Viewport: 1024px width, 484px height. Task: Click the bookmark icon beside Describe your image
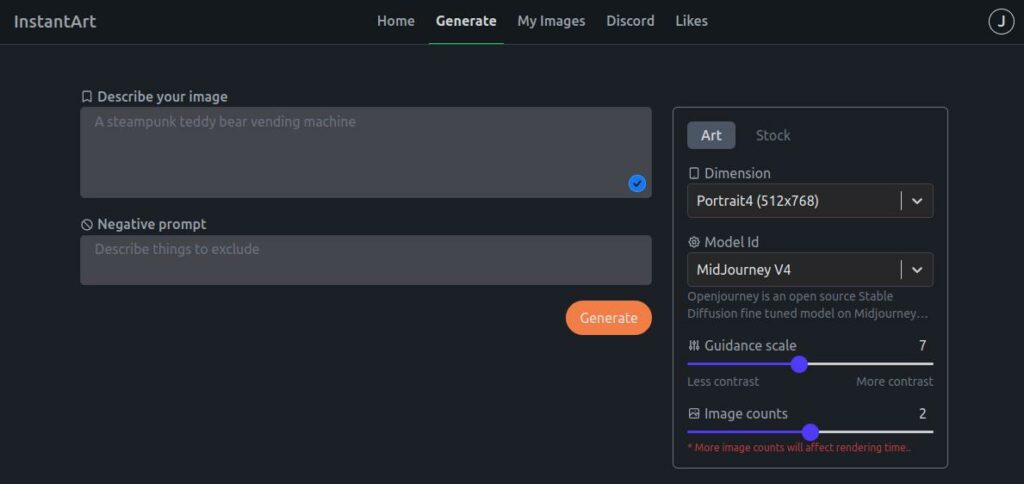click(87, 97)
